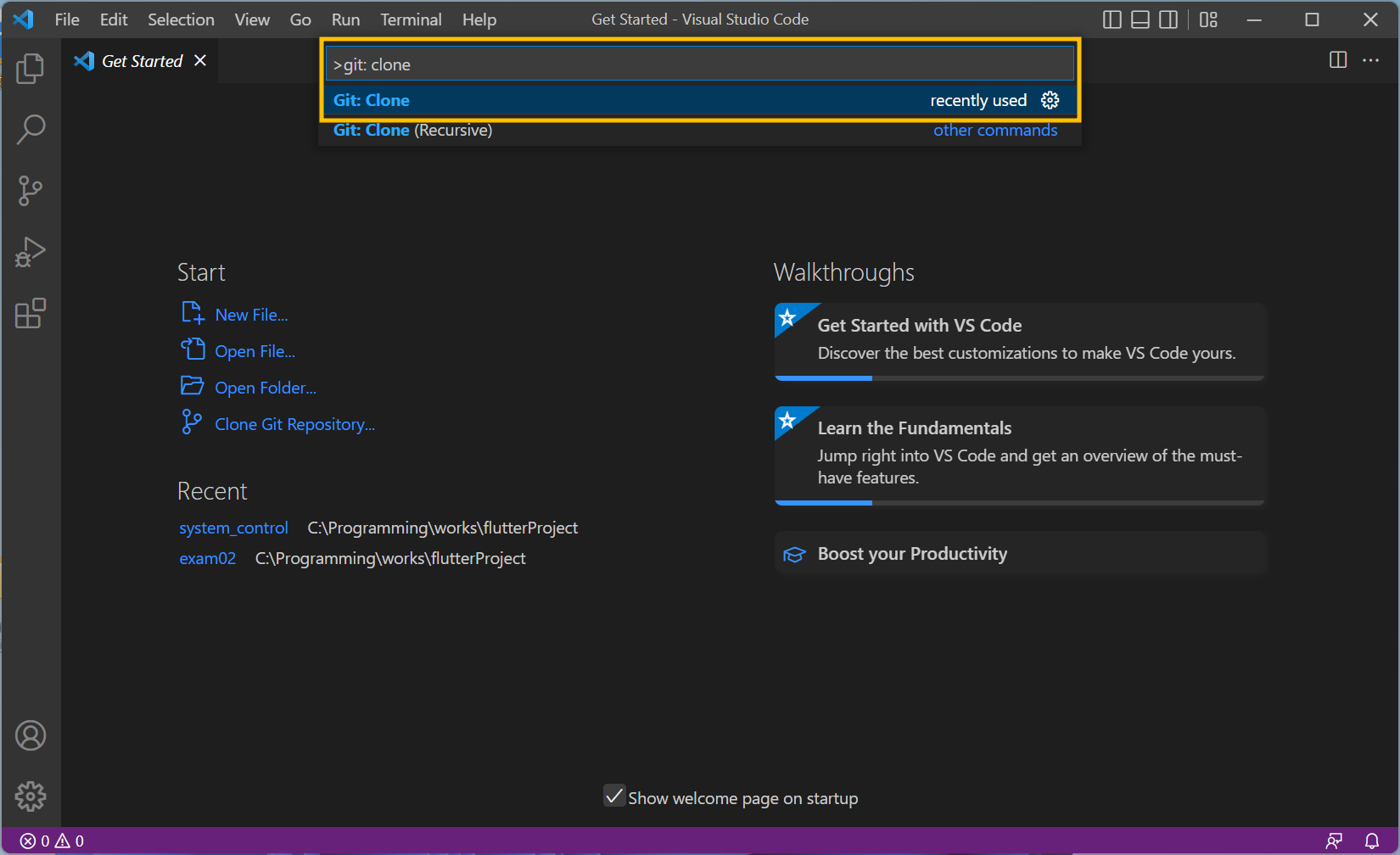This screenshot has height=855, width=1400.
Task: Select Git: Clone (Recursive) command
Action: (x=700, y=130)
